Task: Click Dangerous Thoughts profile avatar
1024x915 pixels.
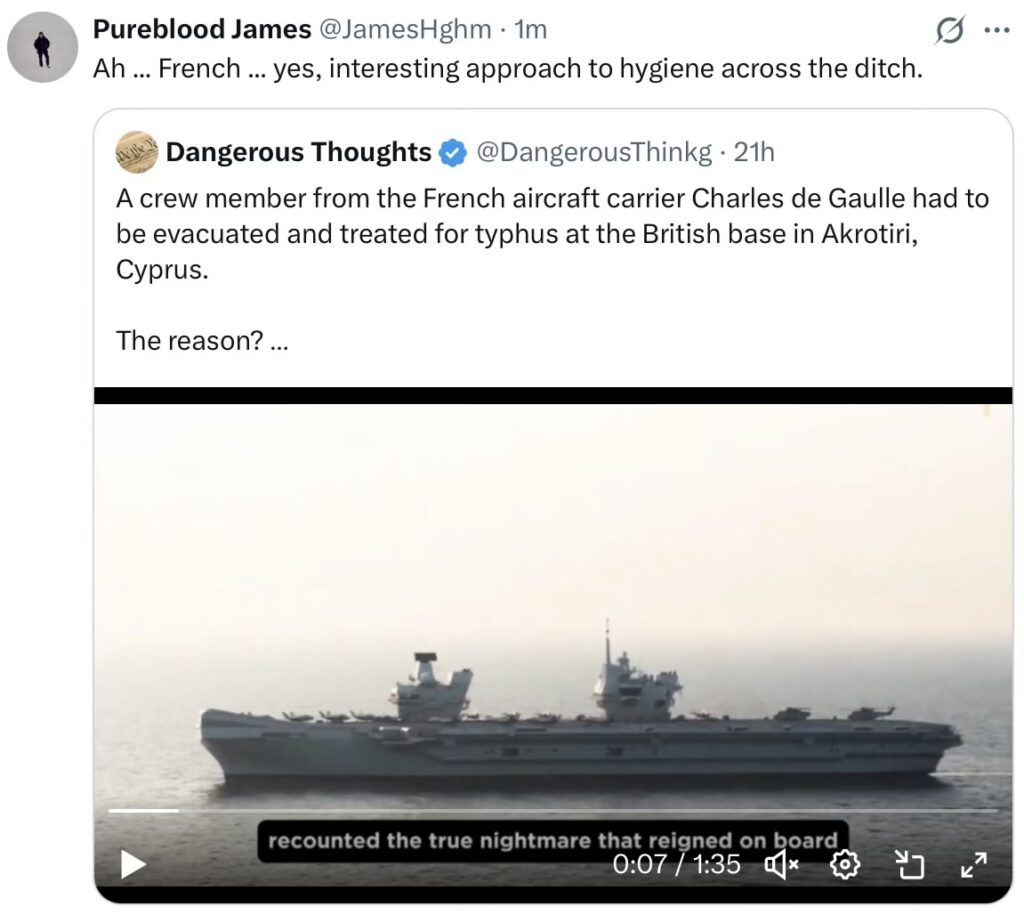Action: click(136, 152)
